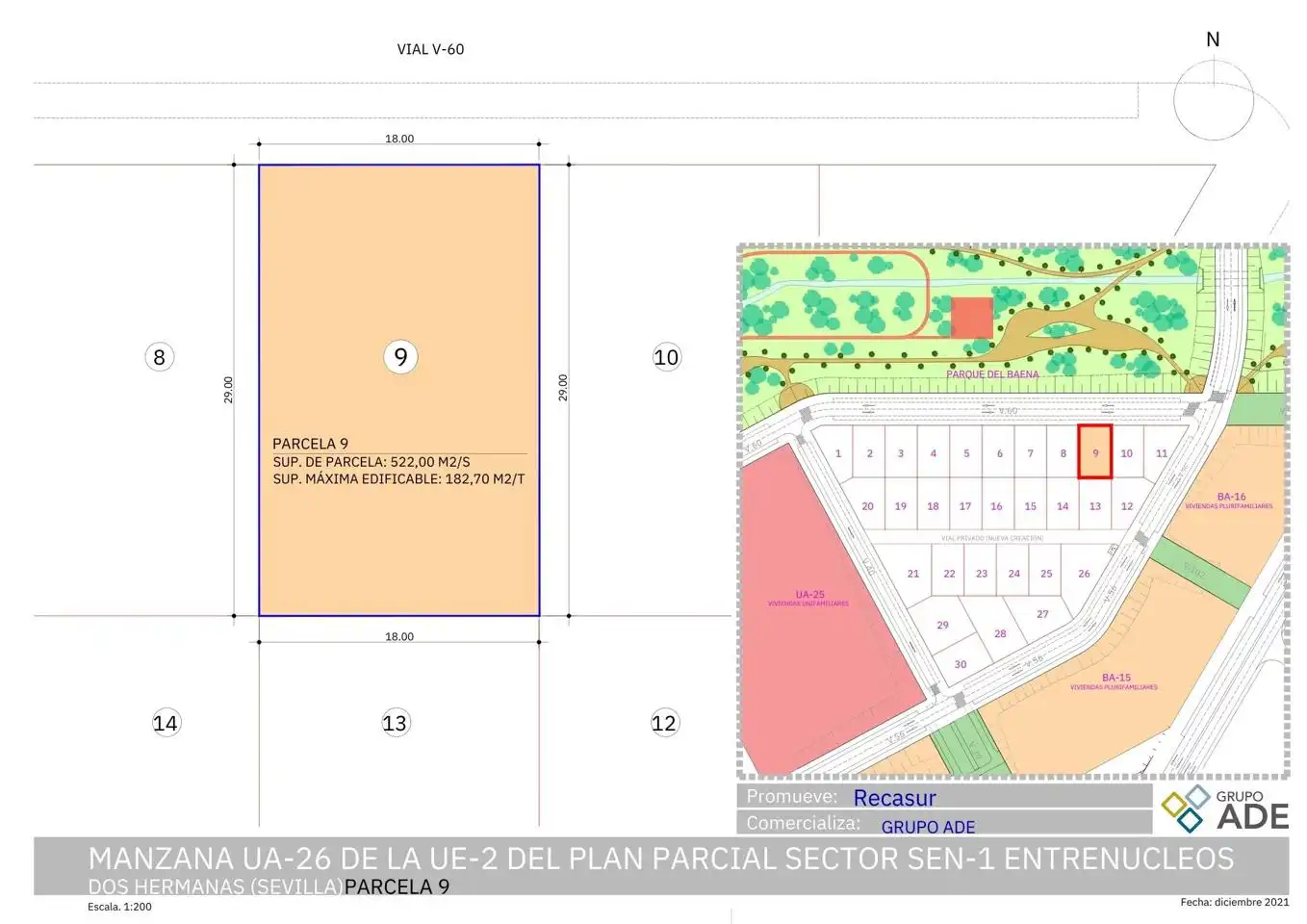
Task: Click the orange-red square in the park
Action: click(972, 318)
